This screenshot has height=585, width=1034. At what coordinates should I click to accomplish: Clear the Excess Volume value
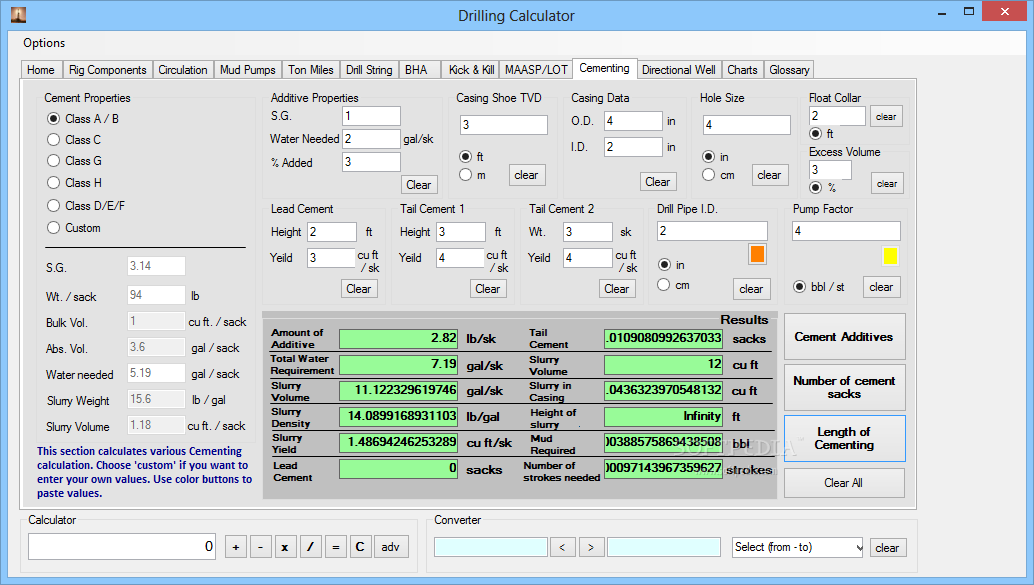coord(887,183)
